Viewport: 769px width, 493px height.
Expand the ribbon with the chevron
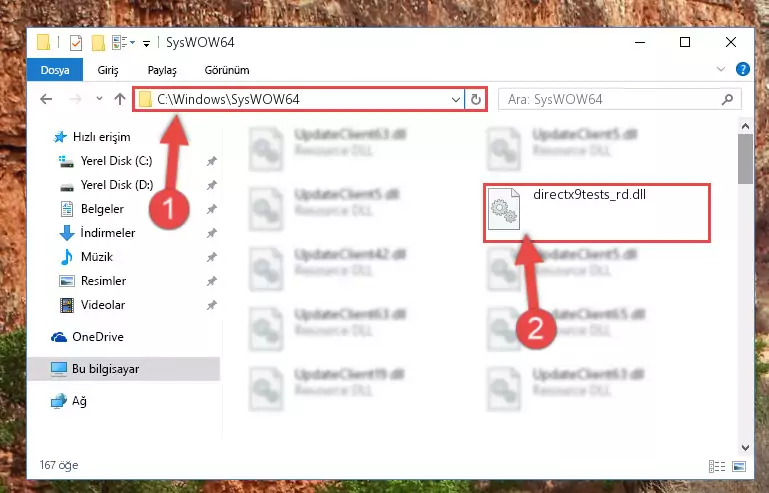720,69
